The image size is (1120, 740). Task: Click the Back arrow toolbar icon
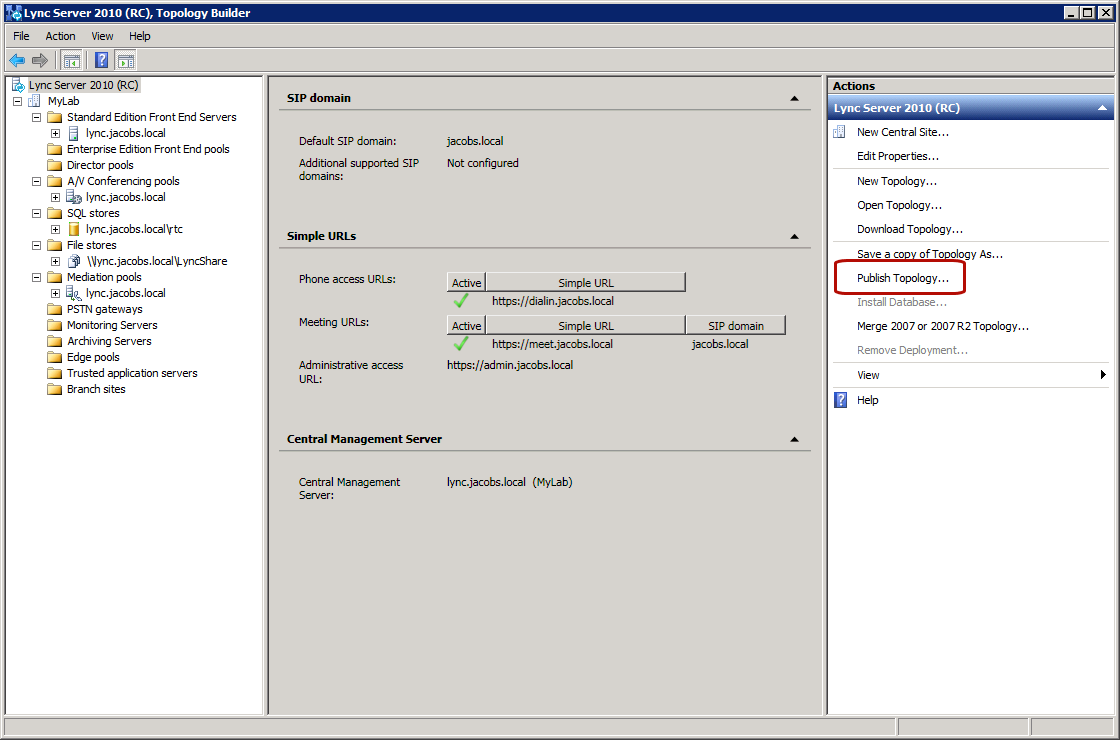click(17, 61)
